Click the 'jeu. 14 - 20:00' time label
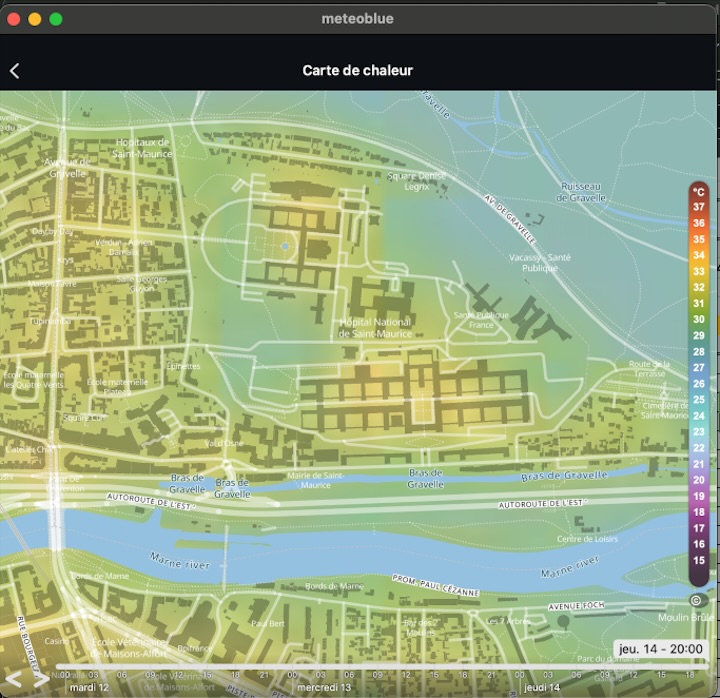Viewport: 720px width, 698px height. 661,649
